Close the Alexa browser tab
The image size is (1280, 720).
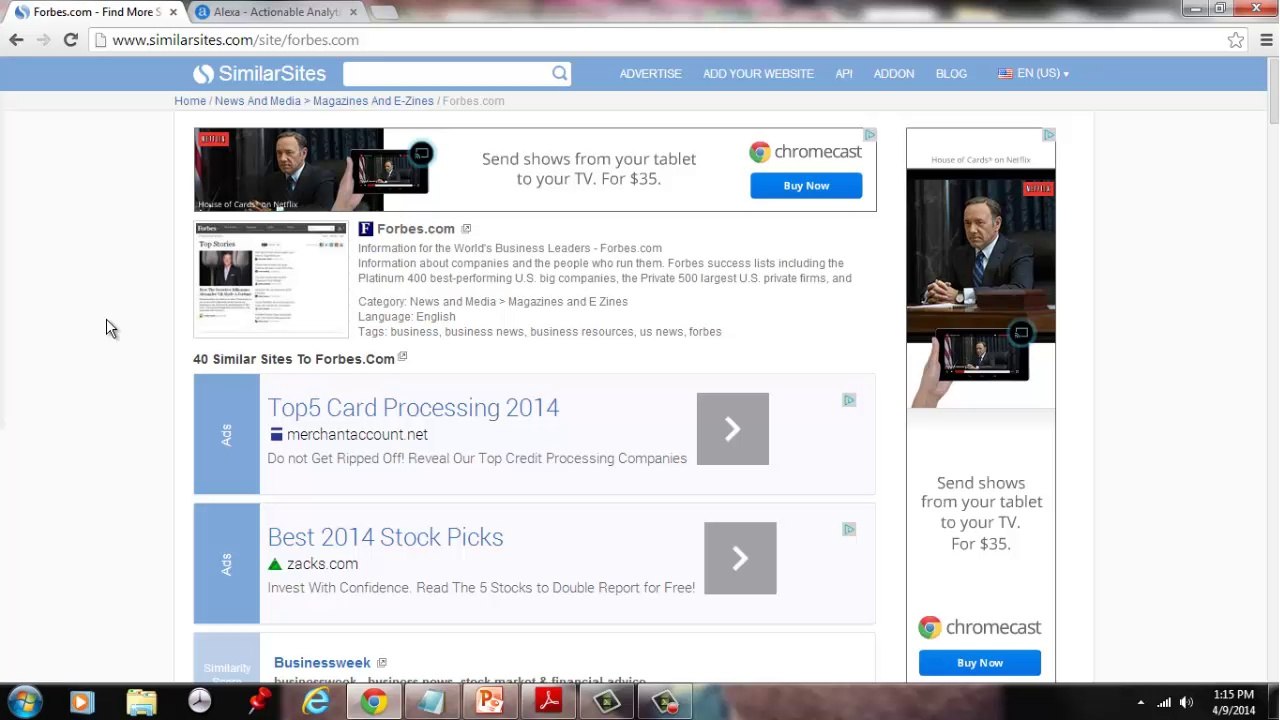[352, 12]
